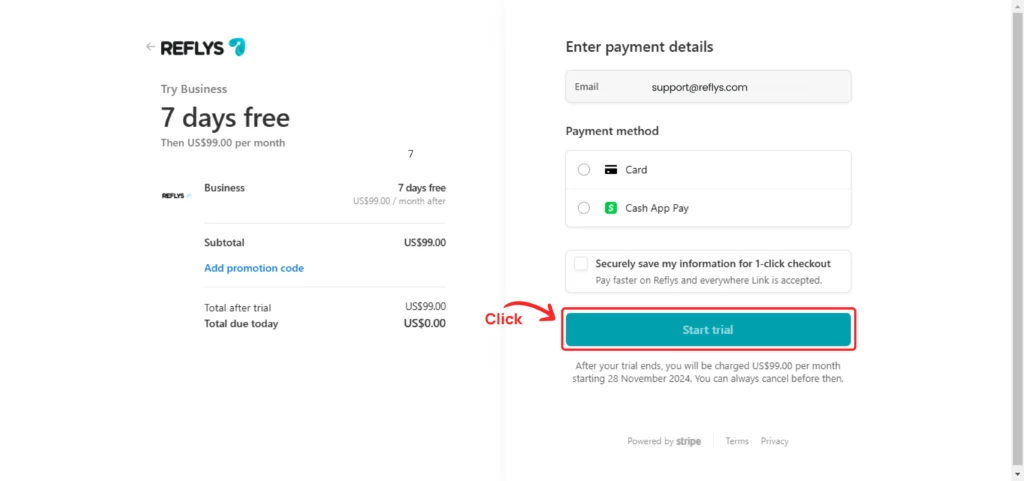Image resolution: width=1024 pixels, height=481 pixels.
Task: Click the Cash App Pay option label
Action: tap(657, 208)
